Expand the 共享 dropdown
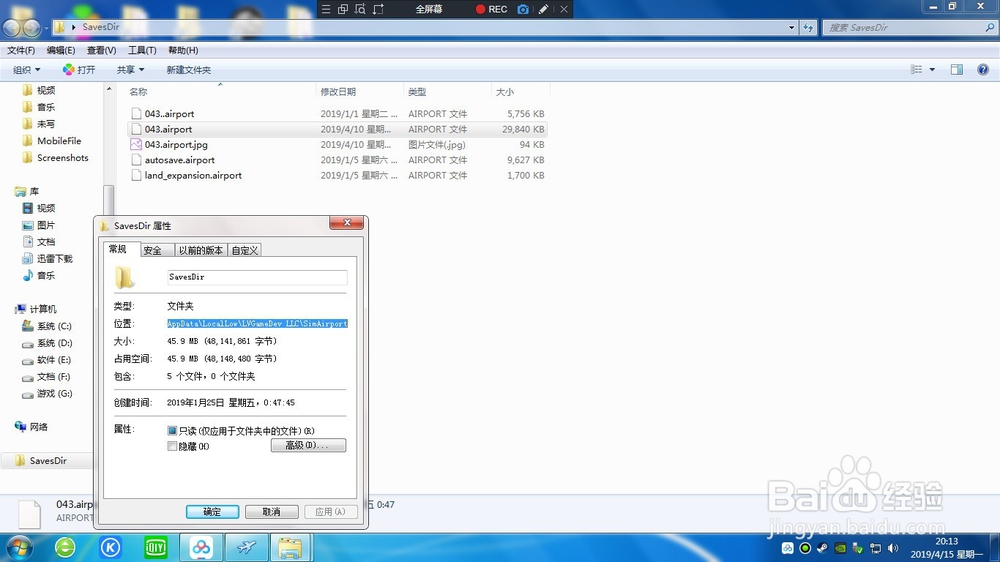The image size is (1000, 562). 130,70
